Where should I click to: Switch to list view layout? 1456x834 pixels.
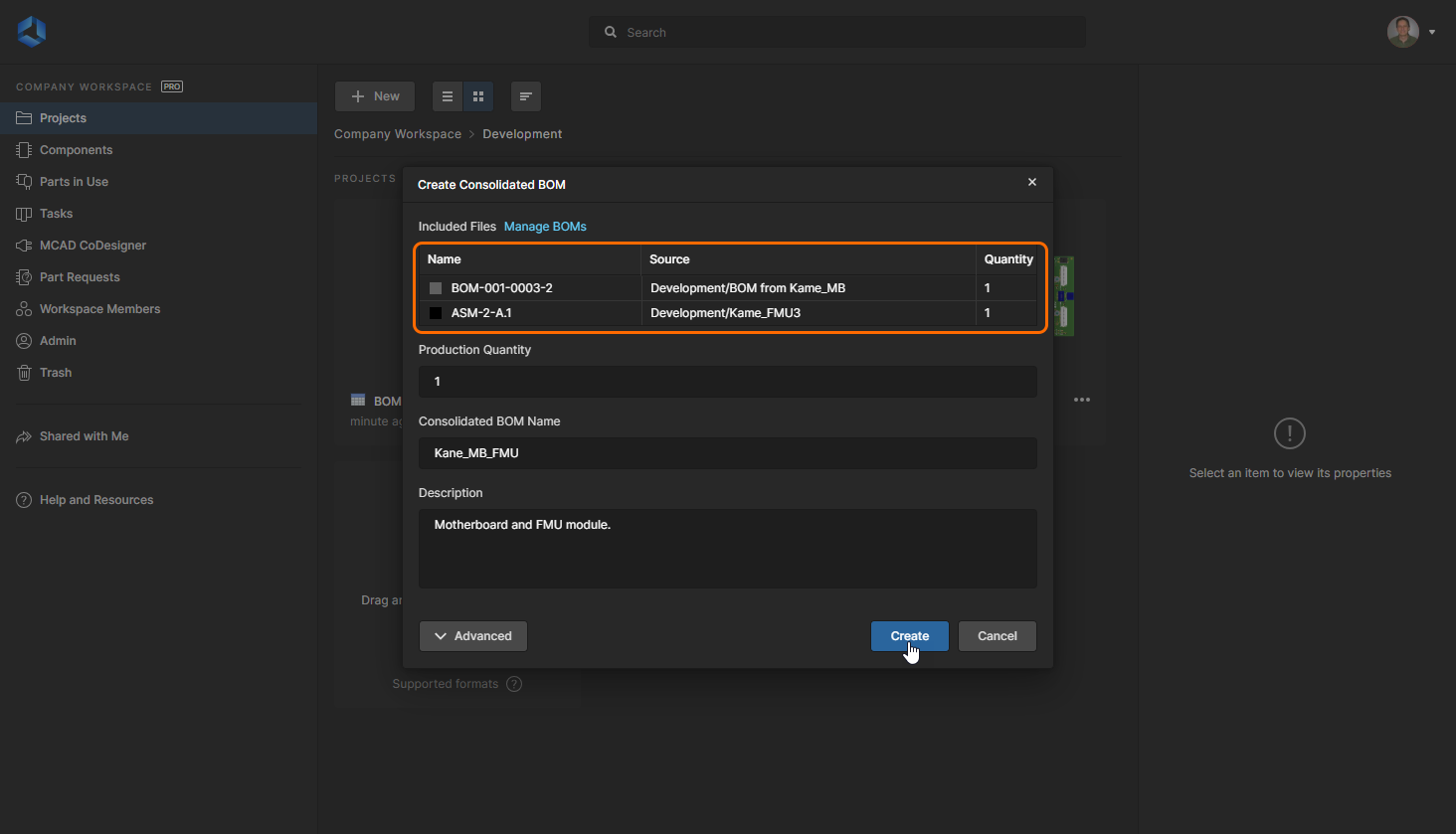click(448, 96)
